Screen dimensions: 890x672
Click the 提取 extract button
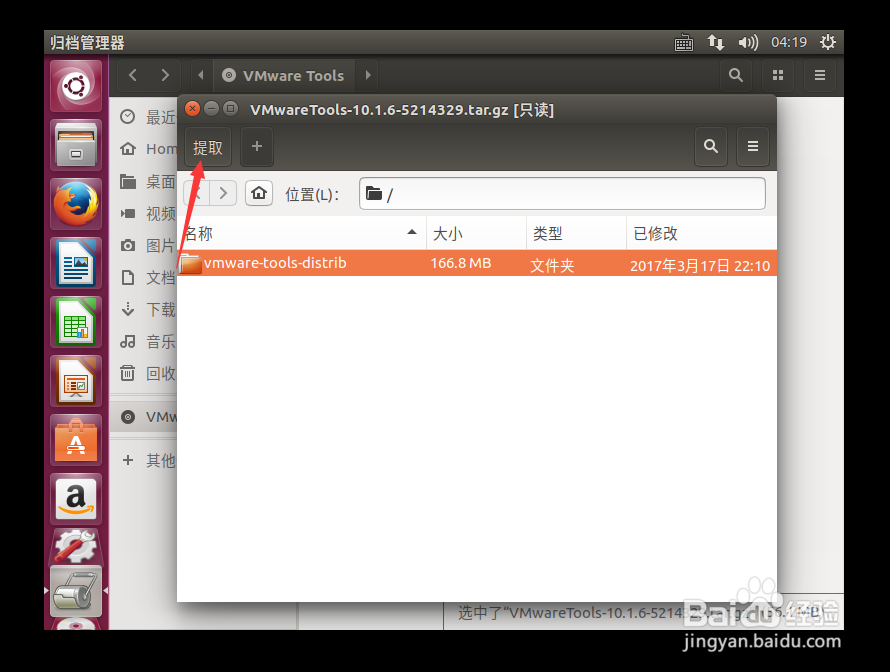tap(207, 147)
